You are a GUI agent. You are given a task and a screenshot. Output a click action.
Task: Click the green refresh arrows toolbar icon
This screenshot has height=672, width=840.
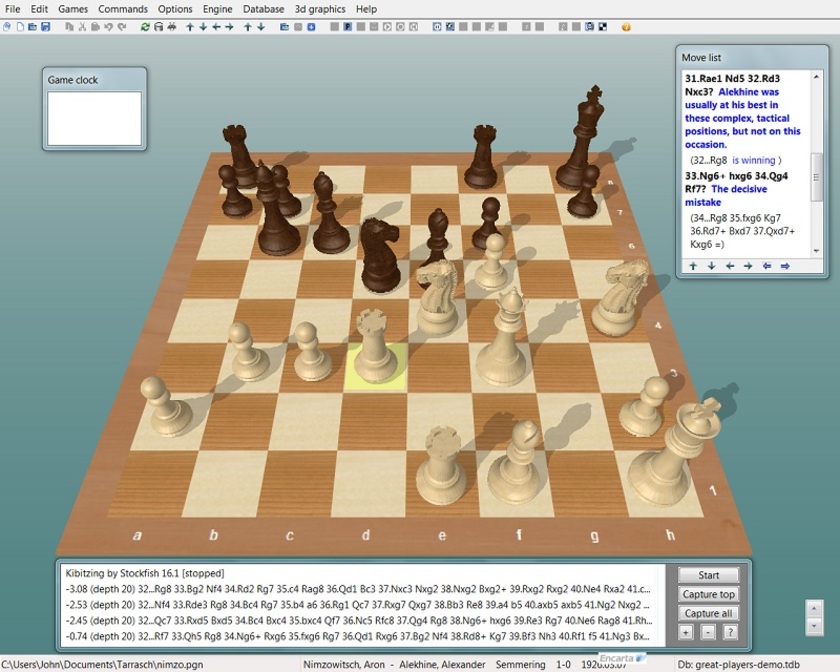pos(145,27)
